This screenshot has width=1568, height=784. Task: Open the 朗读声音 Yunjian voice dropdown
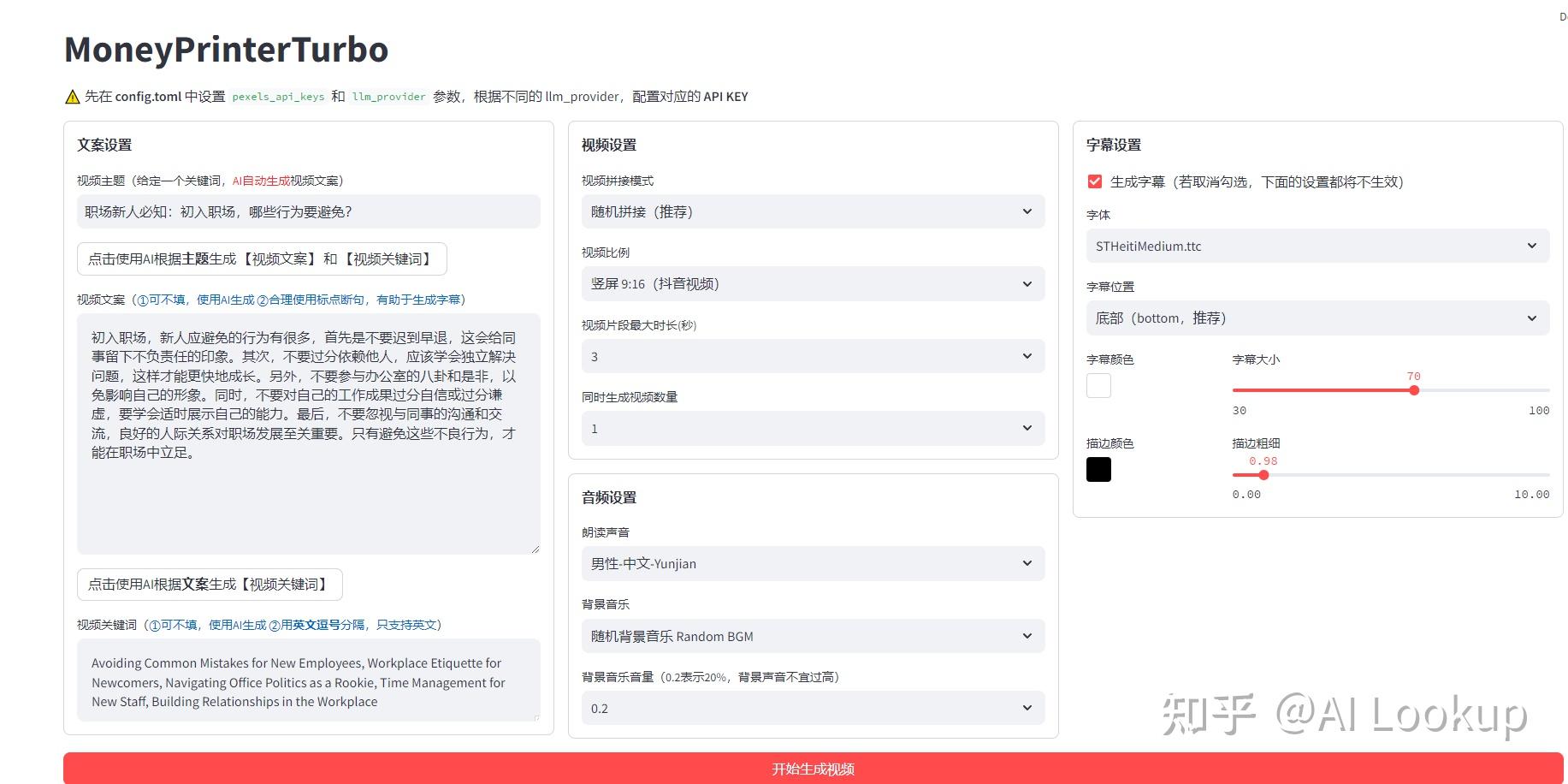click(x=813, y=563)
